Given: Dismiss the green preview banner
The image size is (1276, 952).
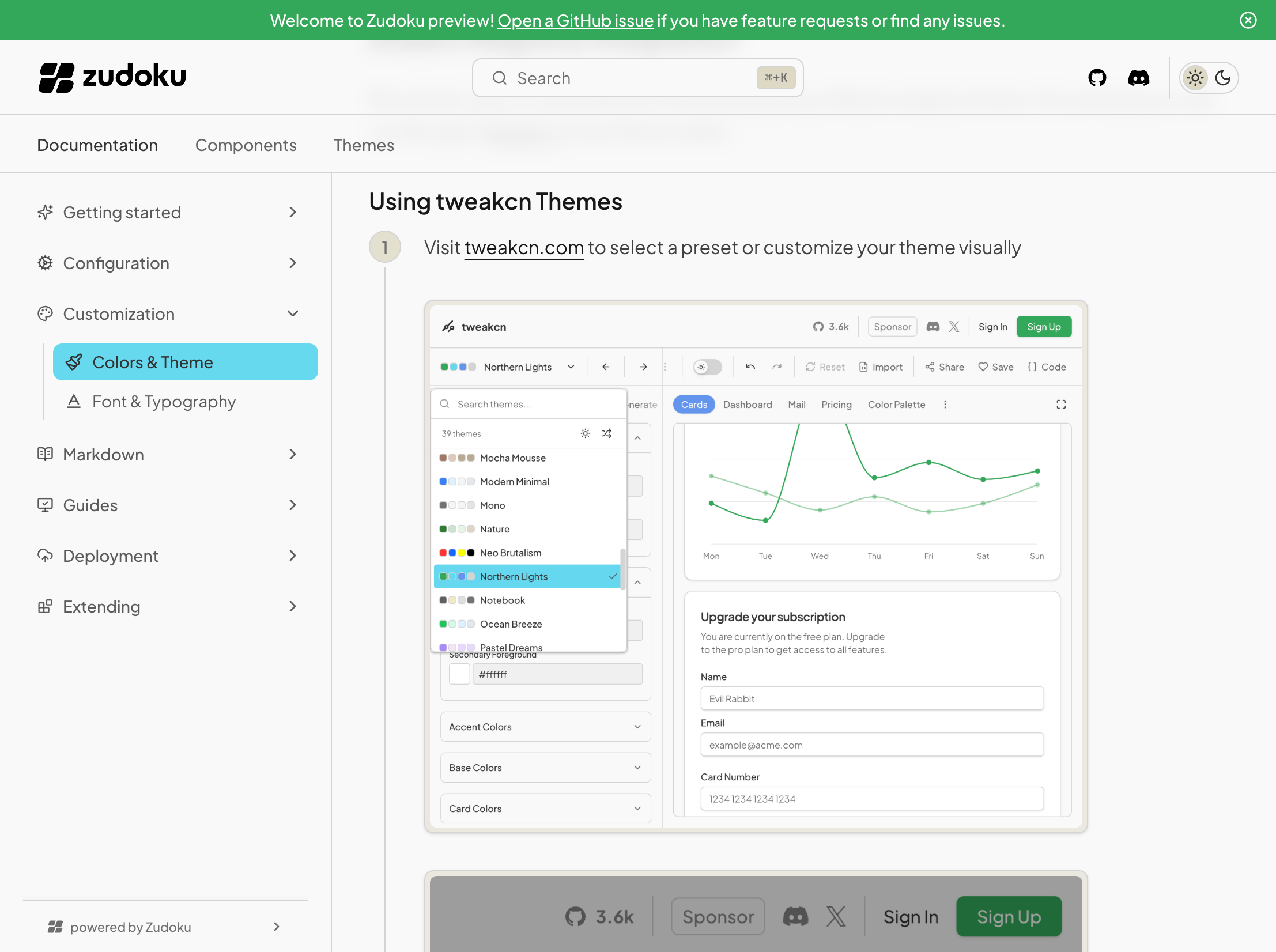Looking at the screenshot, I should point(1248,20).
